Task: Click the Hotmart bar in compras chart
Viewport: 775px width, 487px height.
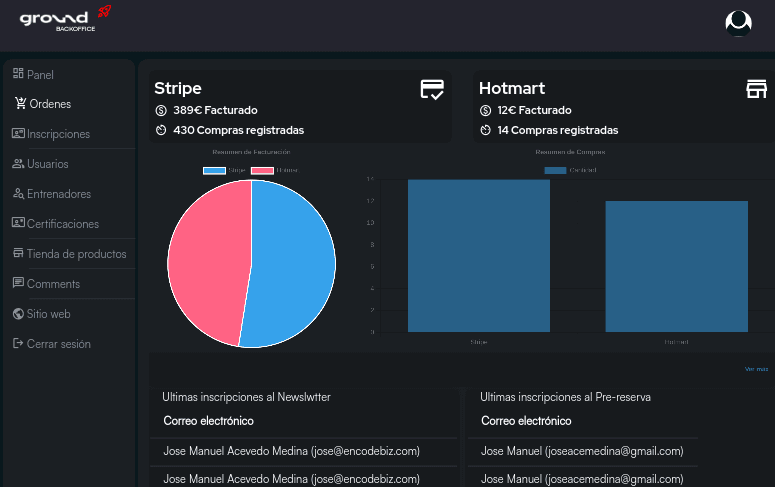Action: 677,266
